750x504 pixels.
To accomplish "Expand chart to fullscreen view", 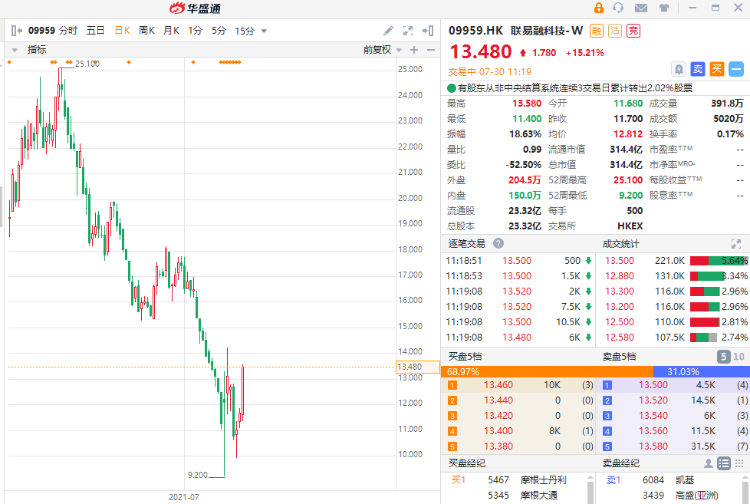I will (x=408, y=31).
